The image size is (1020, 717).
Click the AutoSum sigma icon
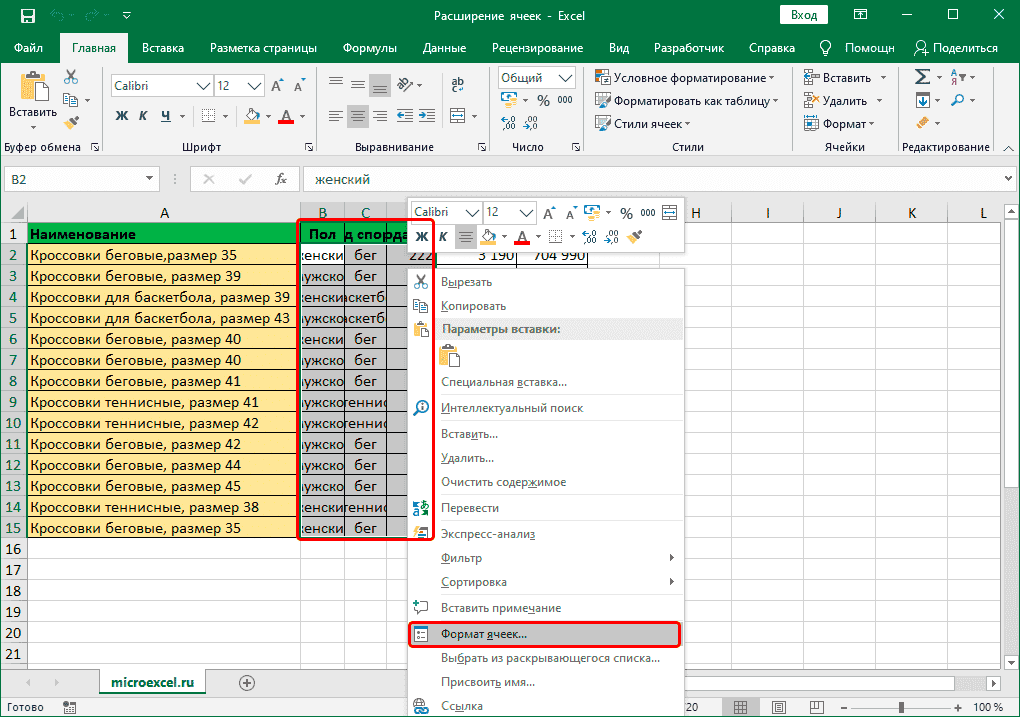click(x=922, y=77)
